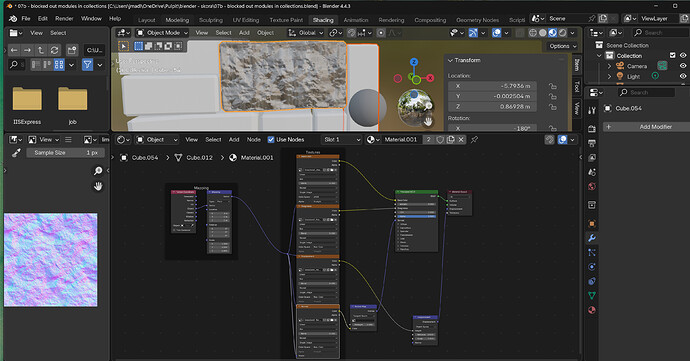Switch to the Modeling workspace tab

click(x=177, y=20)
